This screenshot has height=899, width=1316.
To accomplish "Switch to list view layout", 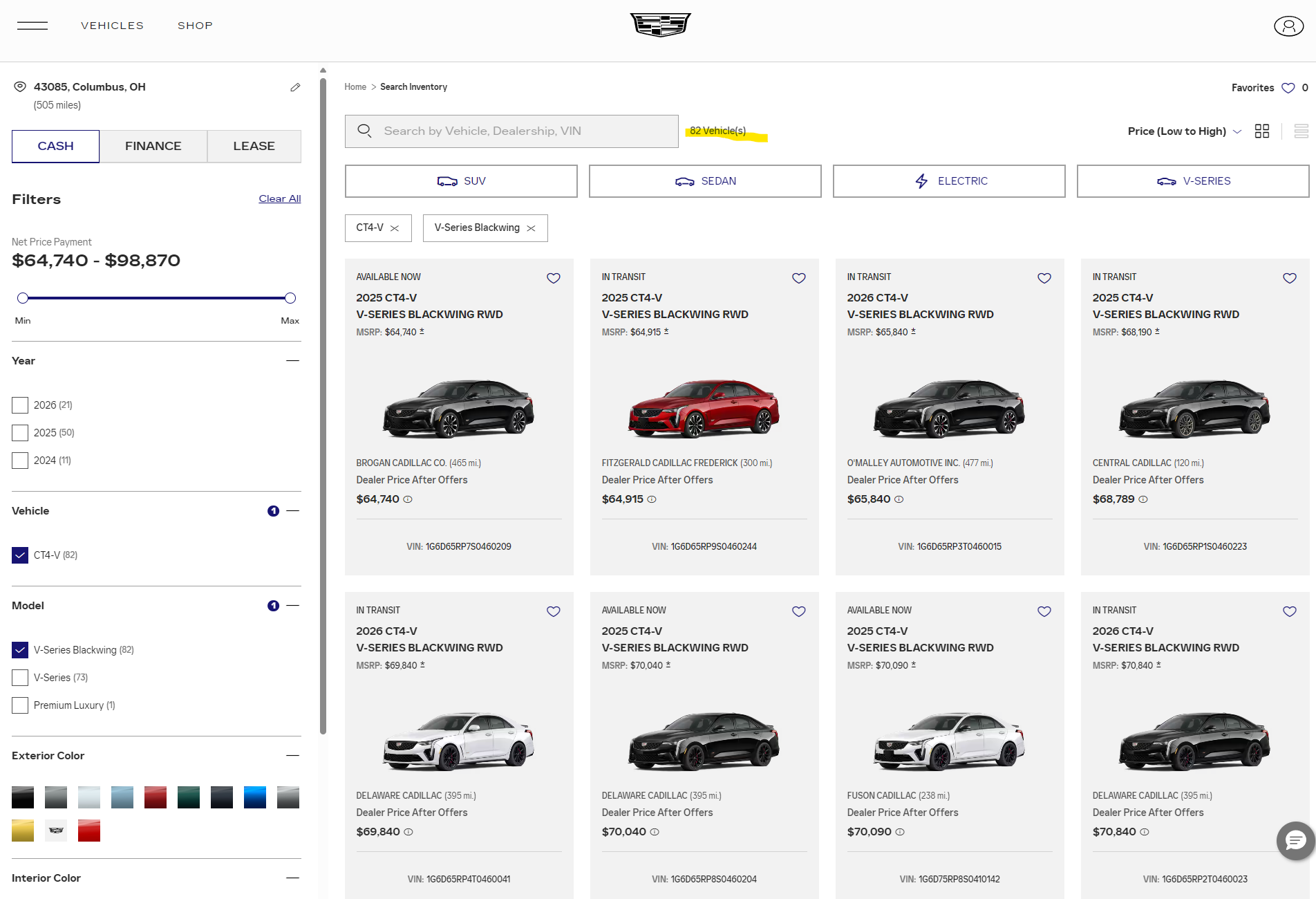I will click(1301, 131).
